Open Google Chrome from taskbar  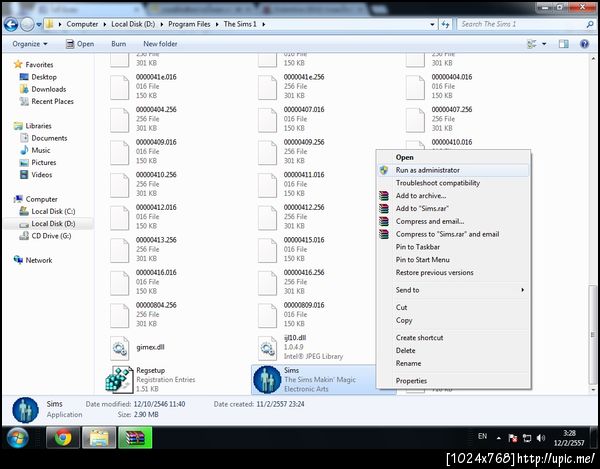pyautogui.click(x=63, y=438)
